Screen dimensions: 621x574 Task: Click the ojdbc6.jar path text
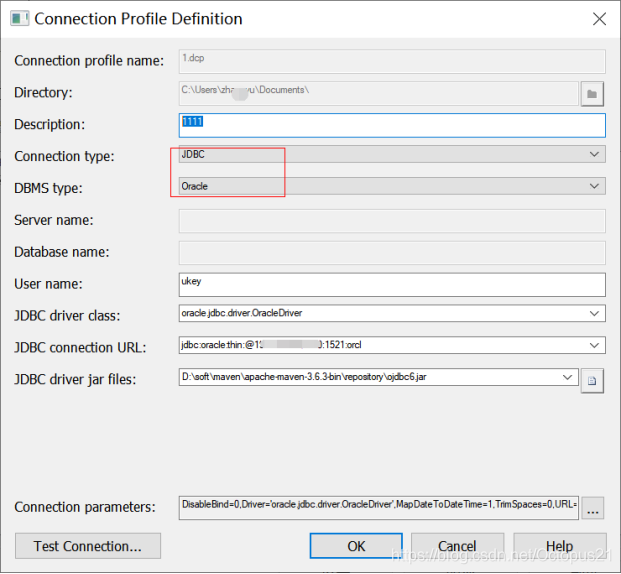coord(304,377)
